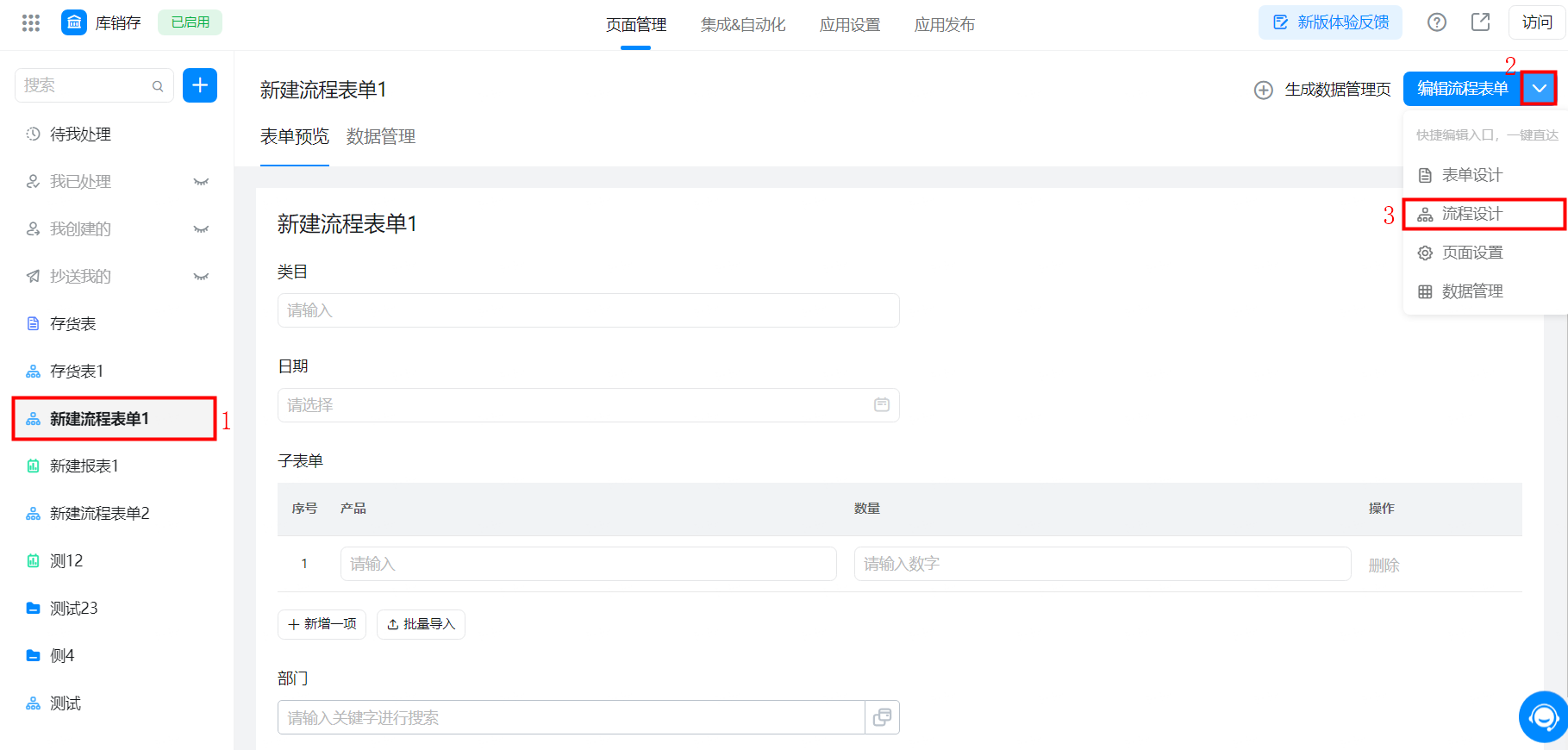The height and width of the screenshot is (750, 1568).
Task: Click the 访问 button
Action: click(1537, 22)
